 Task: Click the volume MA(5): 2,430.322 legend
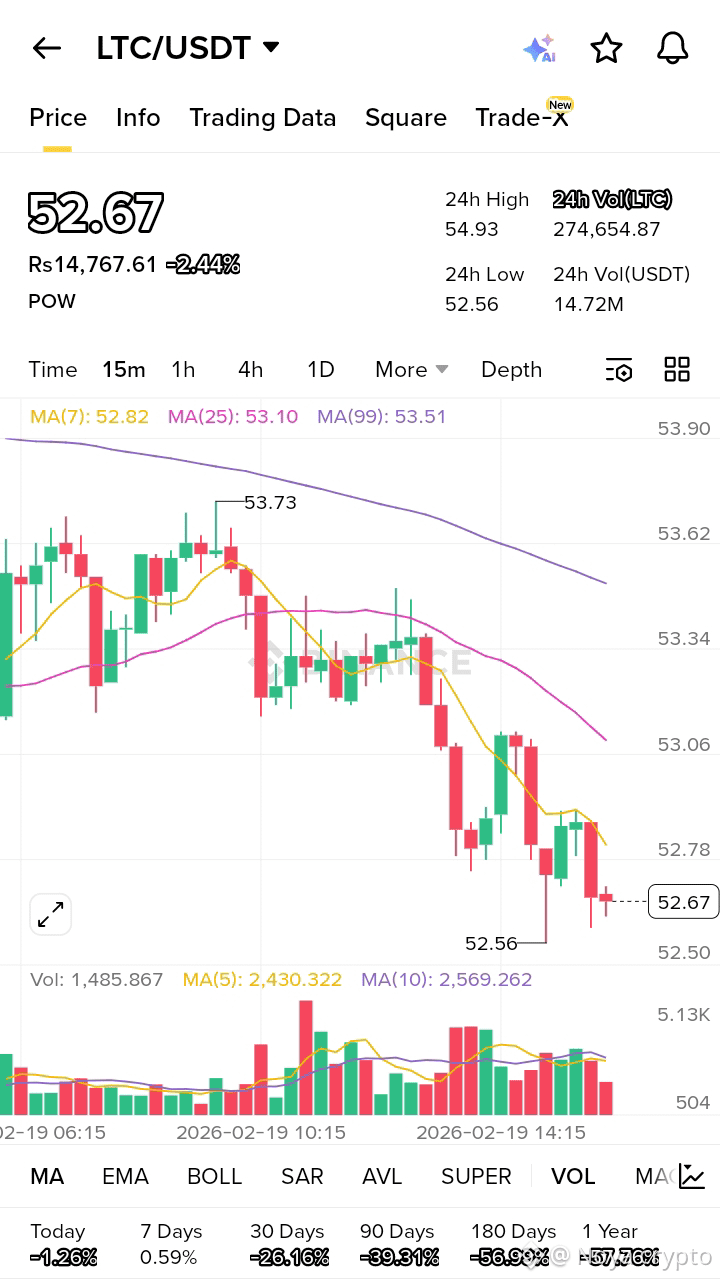[x=262, y=980]
